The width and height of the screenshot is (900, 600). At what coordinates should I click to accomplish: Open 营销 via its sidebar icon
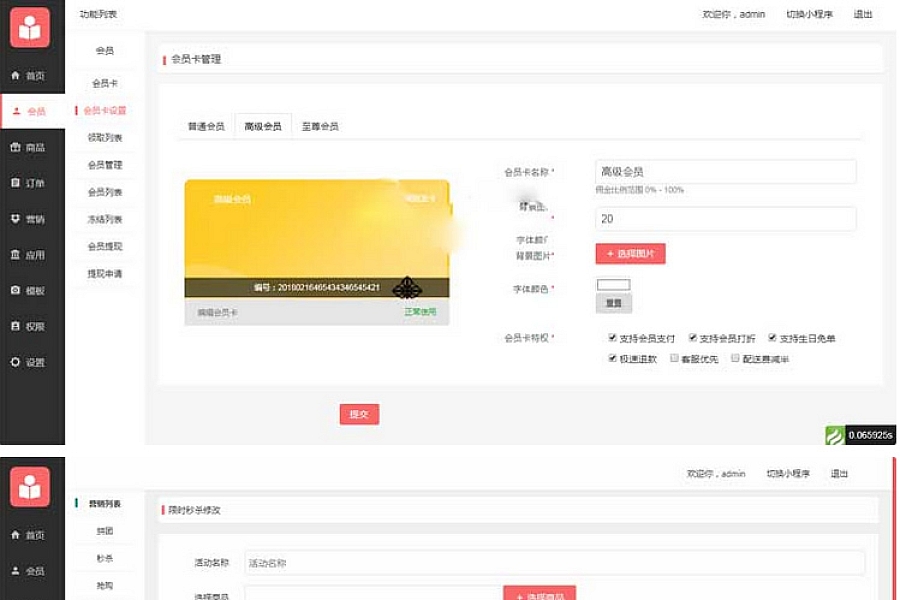tap(15, 219)
